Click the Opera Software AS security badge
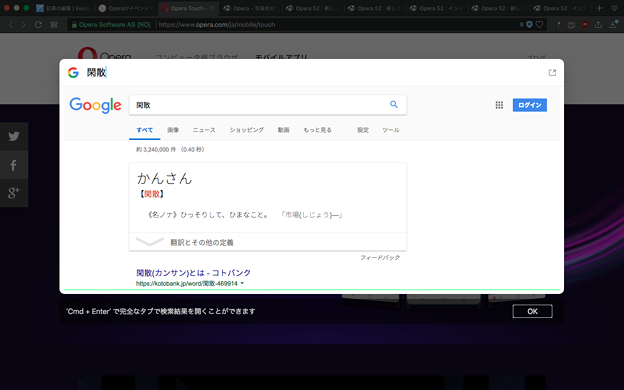Viewport: 624px width, 390px height. coord(111,25)
